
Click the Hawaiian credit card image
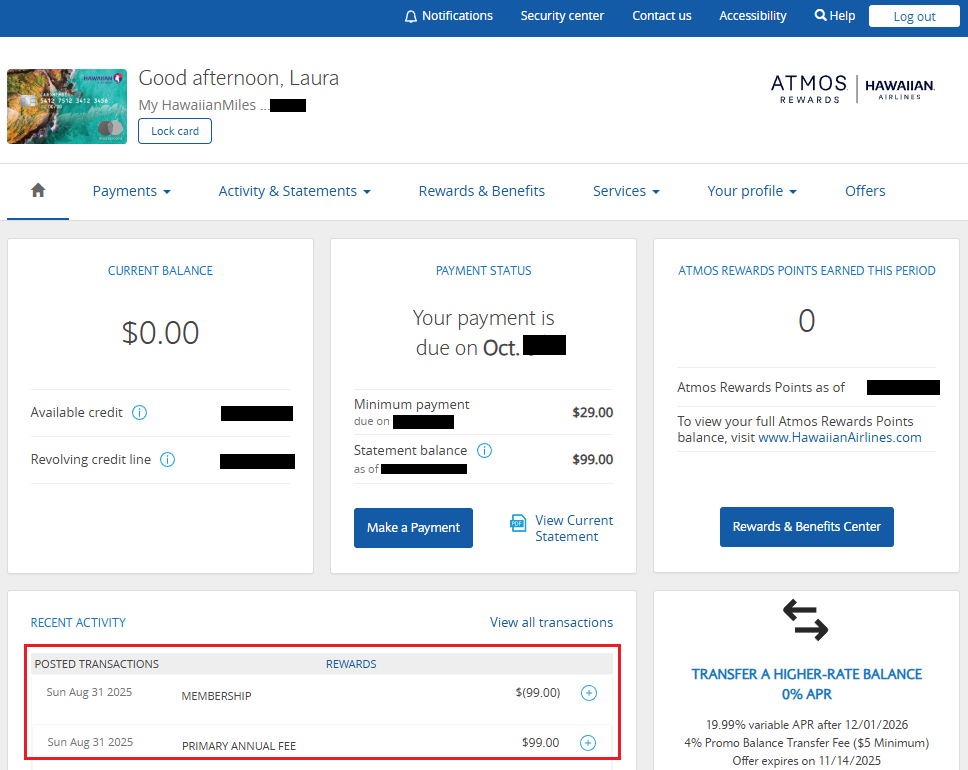(x=66, y=106)
